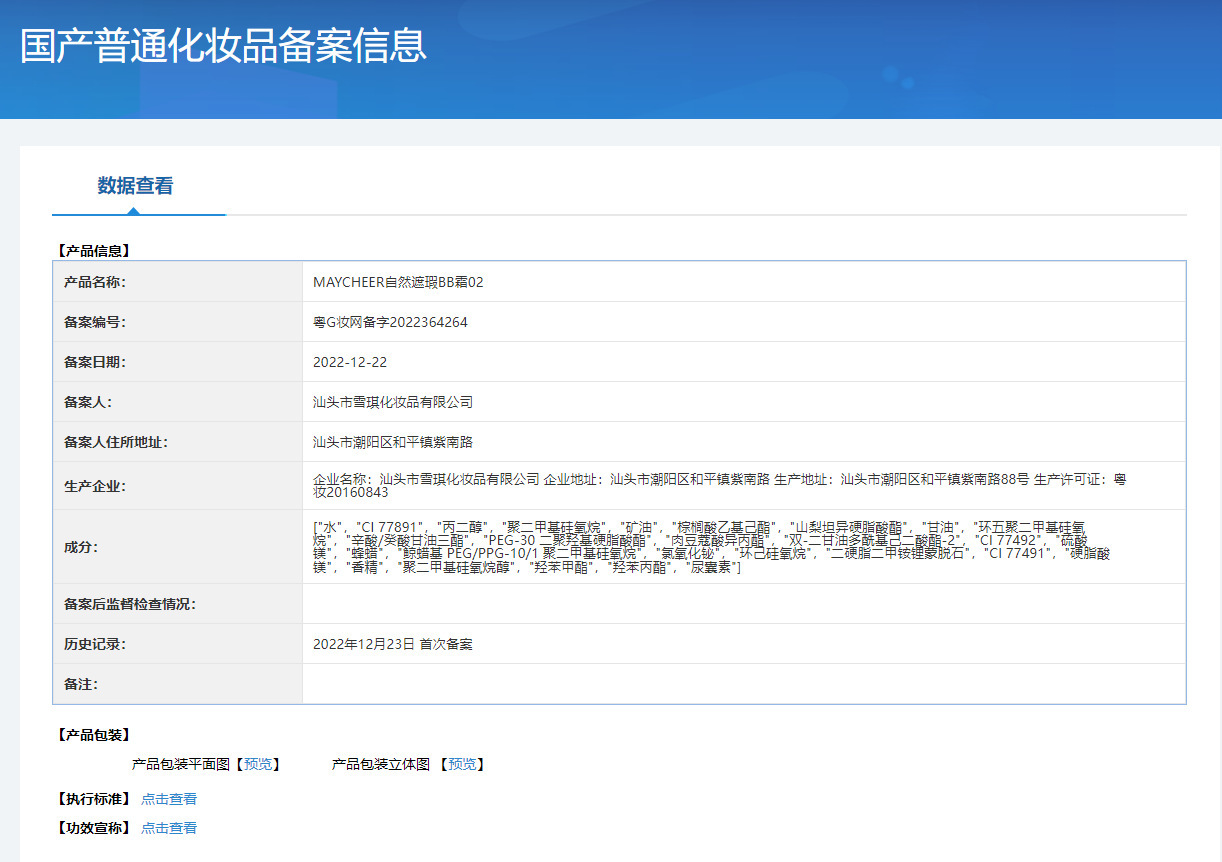Image resolution: width=1222 pixels, height=862 pixels.
Task: Open 点击查看 next to 执行标准
Action: click(169, 799)
